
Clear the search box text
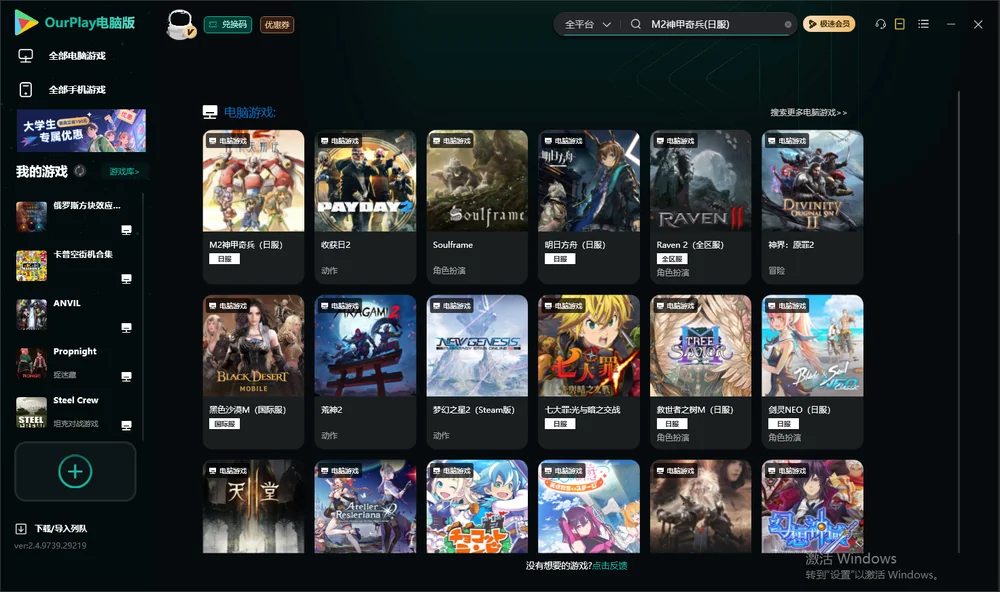[x=788, y=24]
